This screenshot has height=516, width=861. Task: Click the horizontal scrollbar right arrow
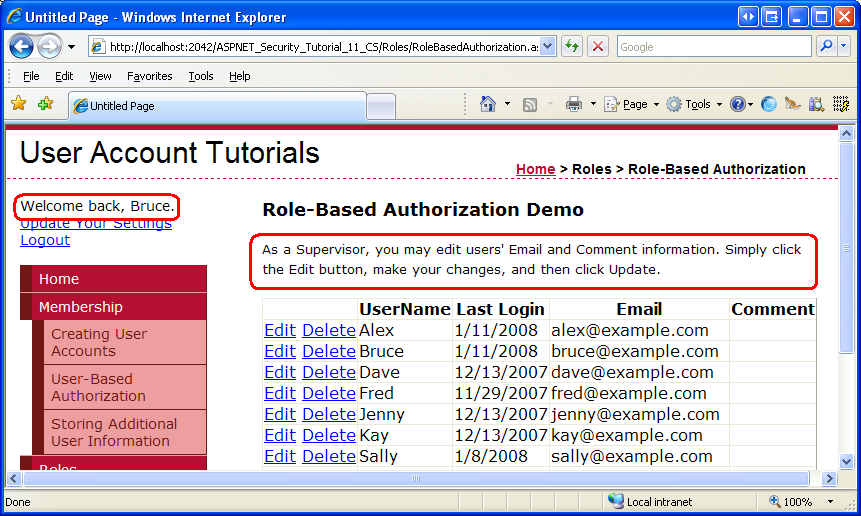[x=830, y=479]
